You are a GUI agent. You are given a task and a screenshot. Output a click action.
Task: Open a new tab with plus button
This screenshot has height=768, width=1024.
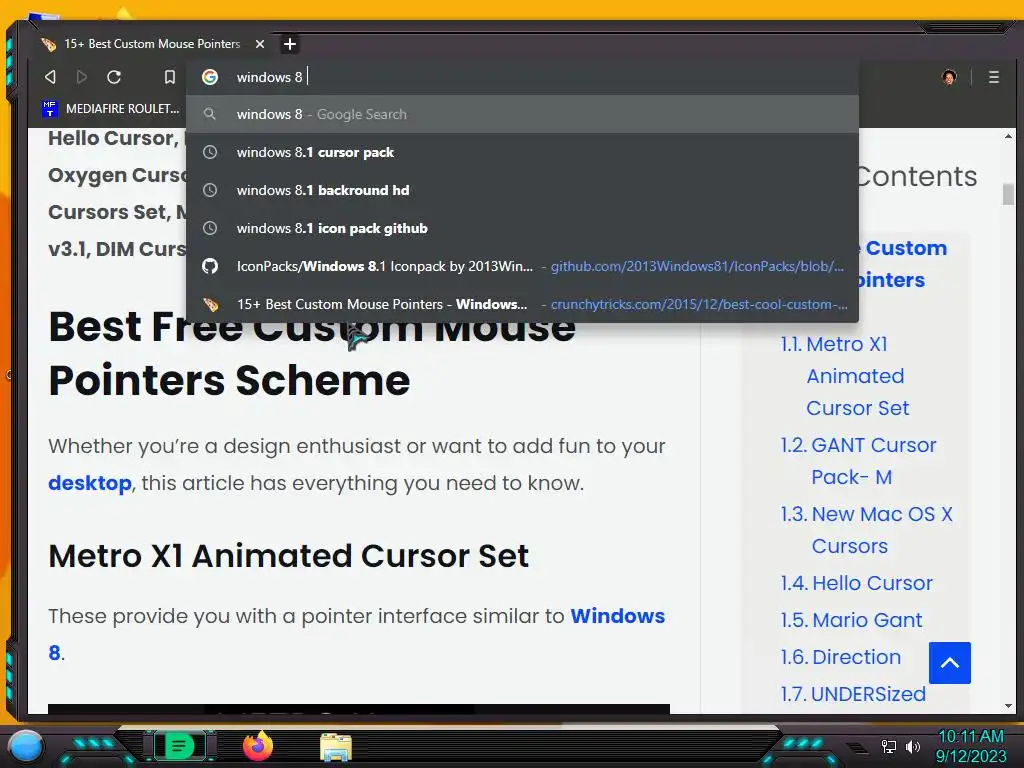tap(290, 44)
